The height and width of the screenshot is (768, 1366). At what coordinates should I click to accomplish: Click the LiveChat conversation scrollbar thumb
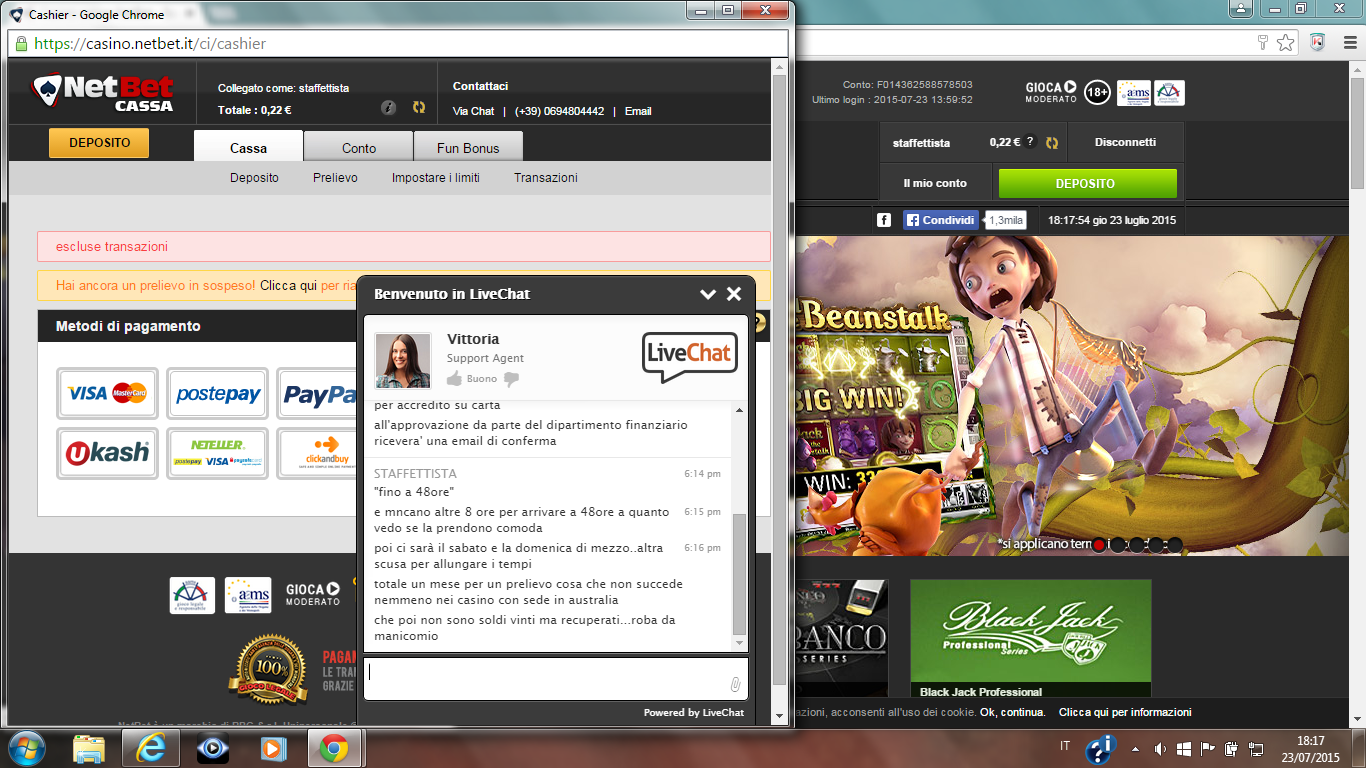tap(739, 574)
